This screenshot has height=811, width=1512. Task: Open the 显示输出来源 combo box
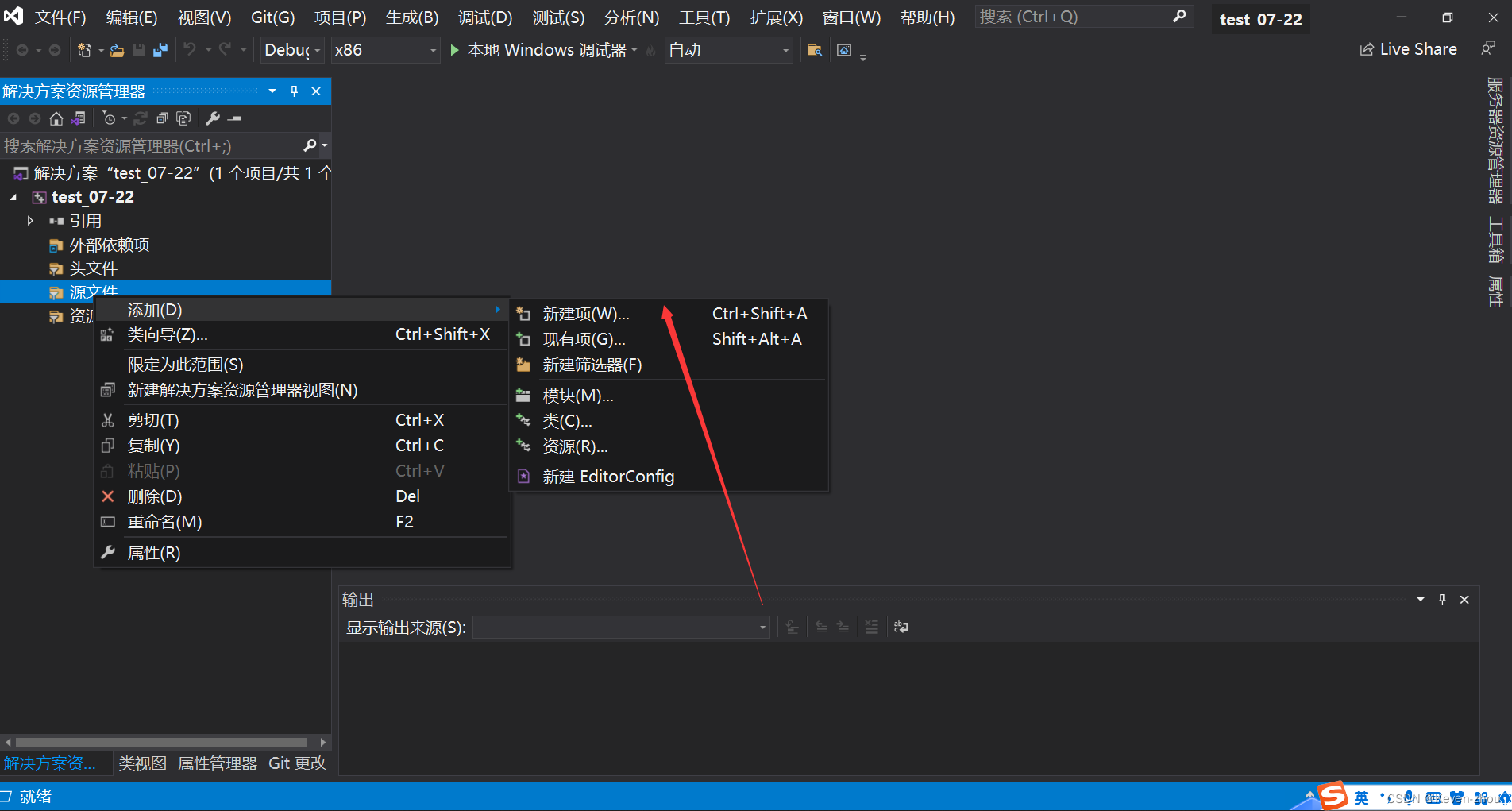(x=620, y=628)
